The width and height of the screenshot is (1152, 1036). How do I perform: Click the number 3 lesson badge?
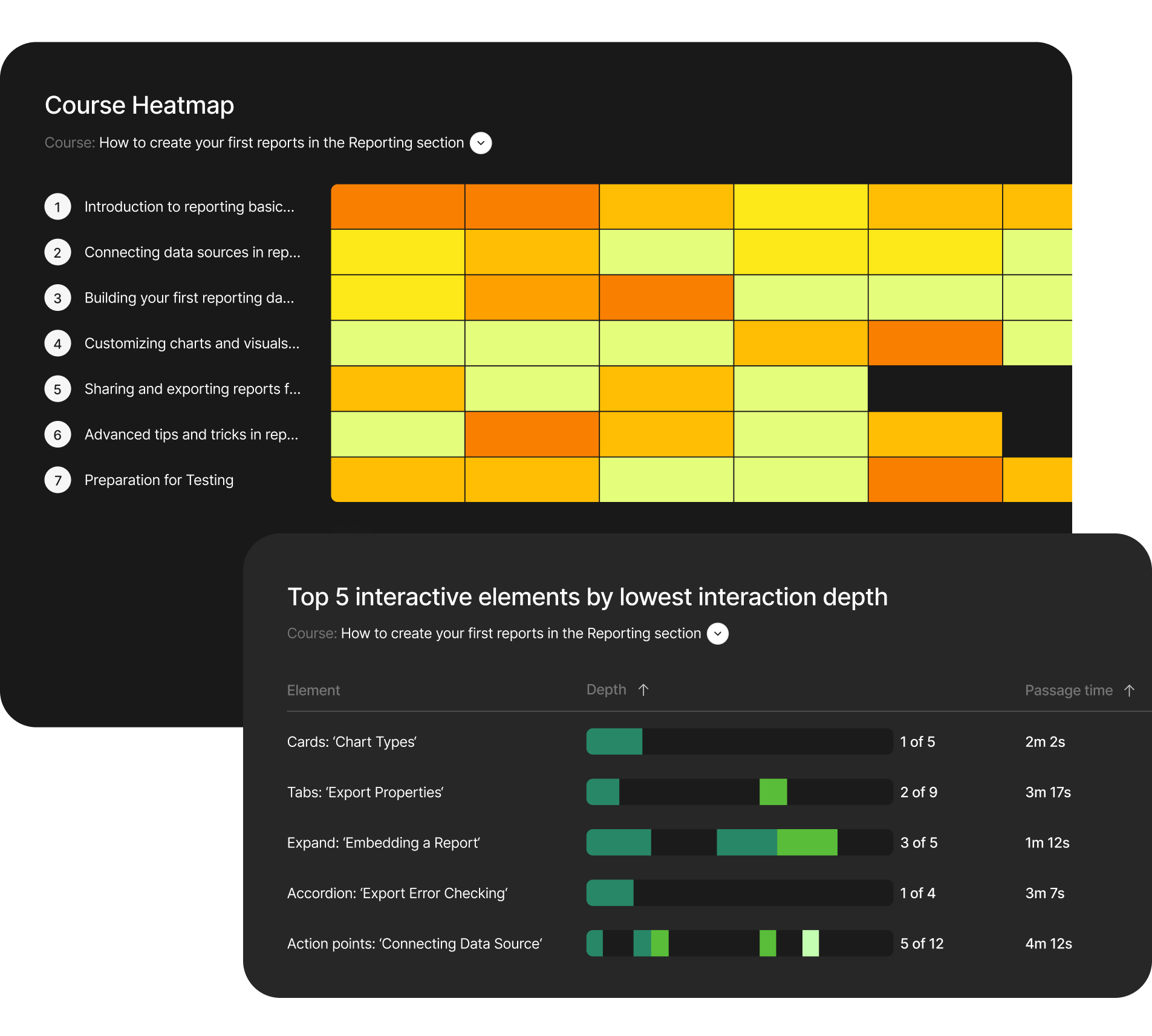[58, 298]
